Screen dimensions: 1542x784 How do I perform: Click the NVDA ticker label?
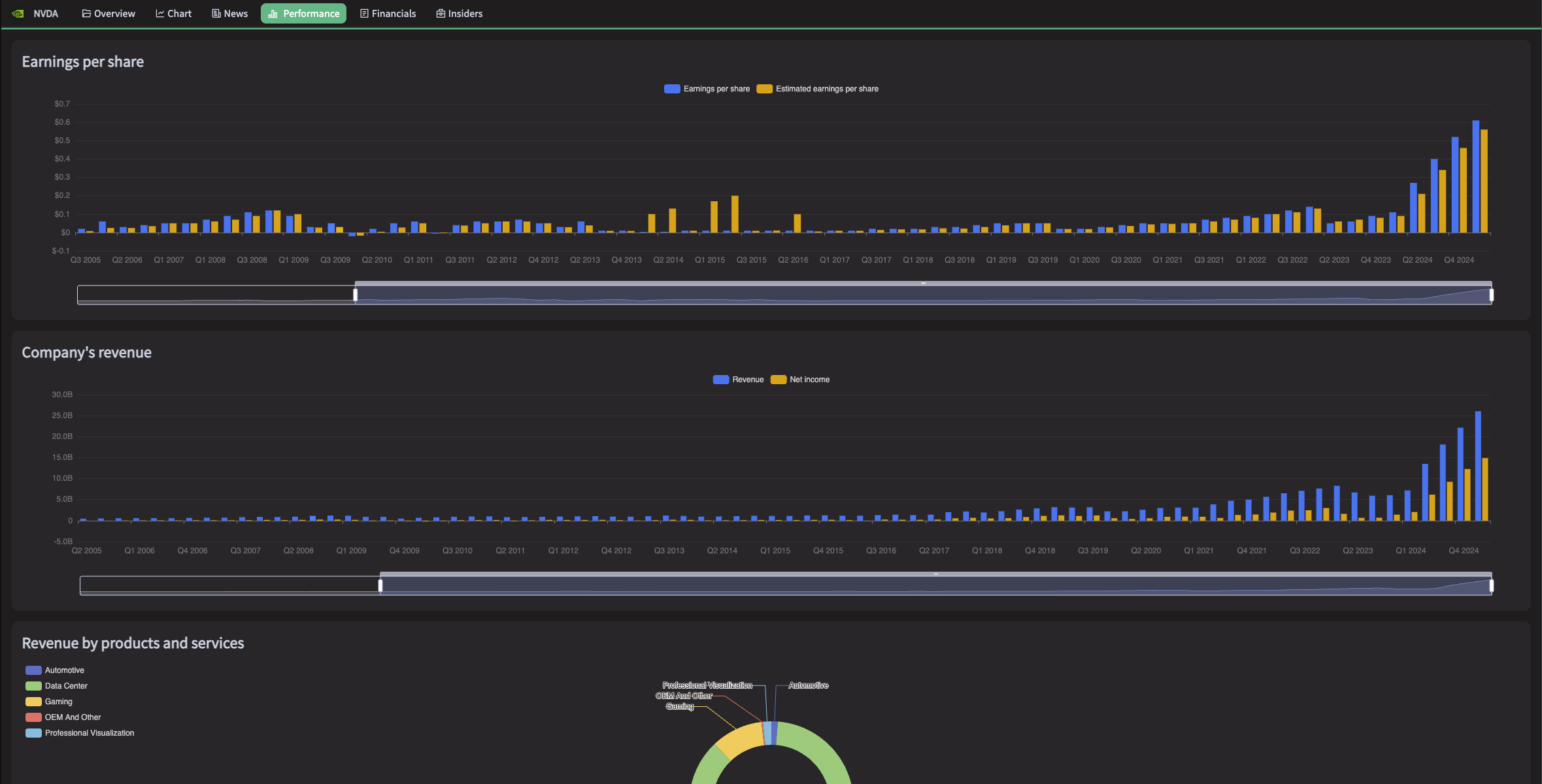[46, 14]
